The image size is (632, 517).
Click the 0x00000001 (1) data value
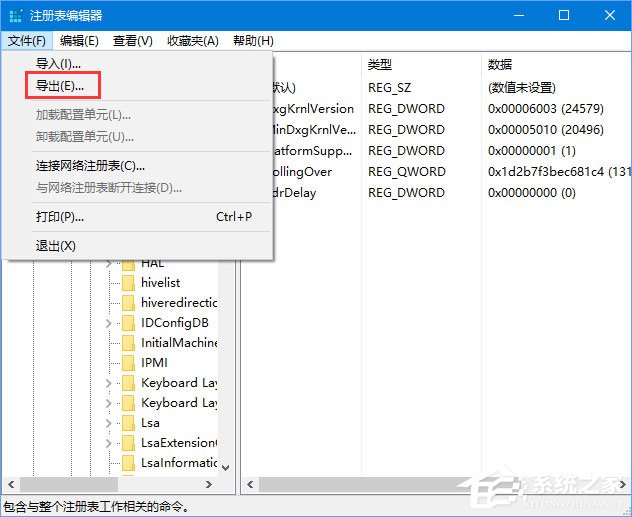pyautogui.click(x=532, y=151)
